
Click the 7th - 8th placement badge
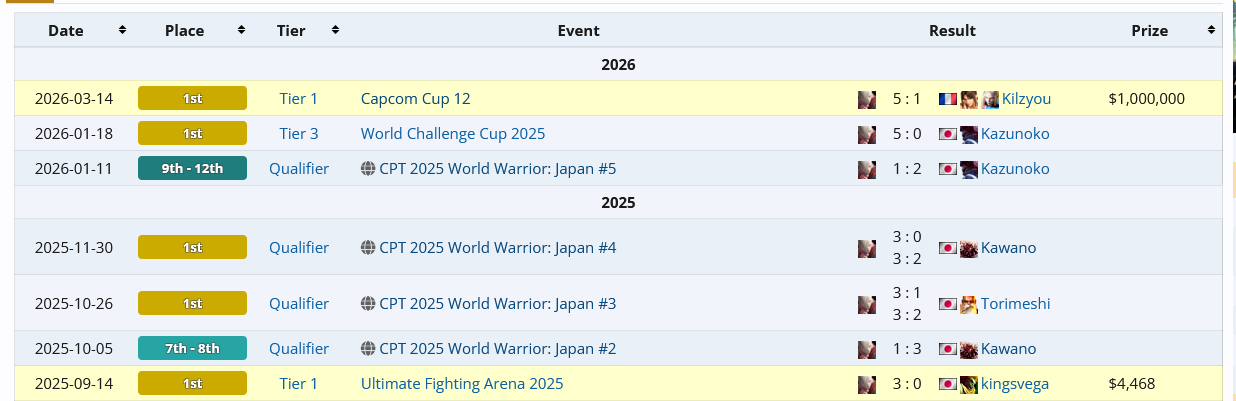pos(192,348)
